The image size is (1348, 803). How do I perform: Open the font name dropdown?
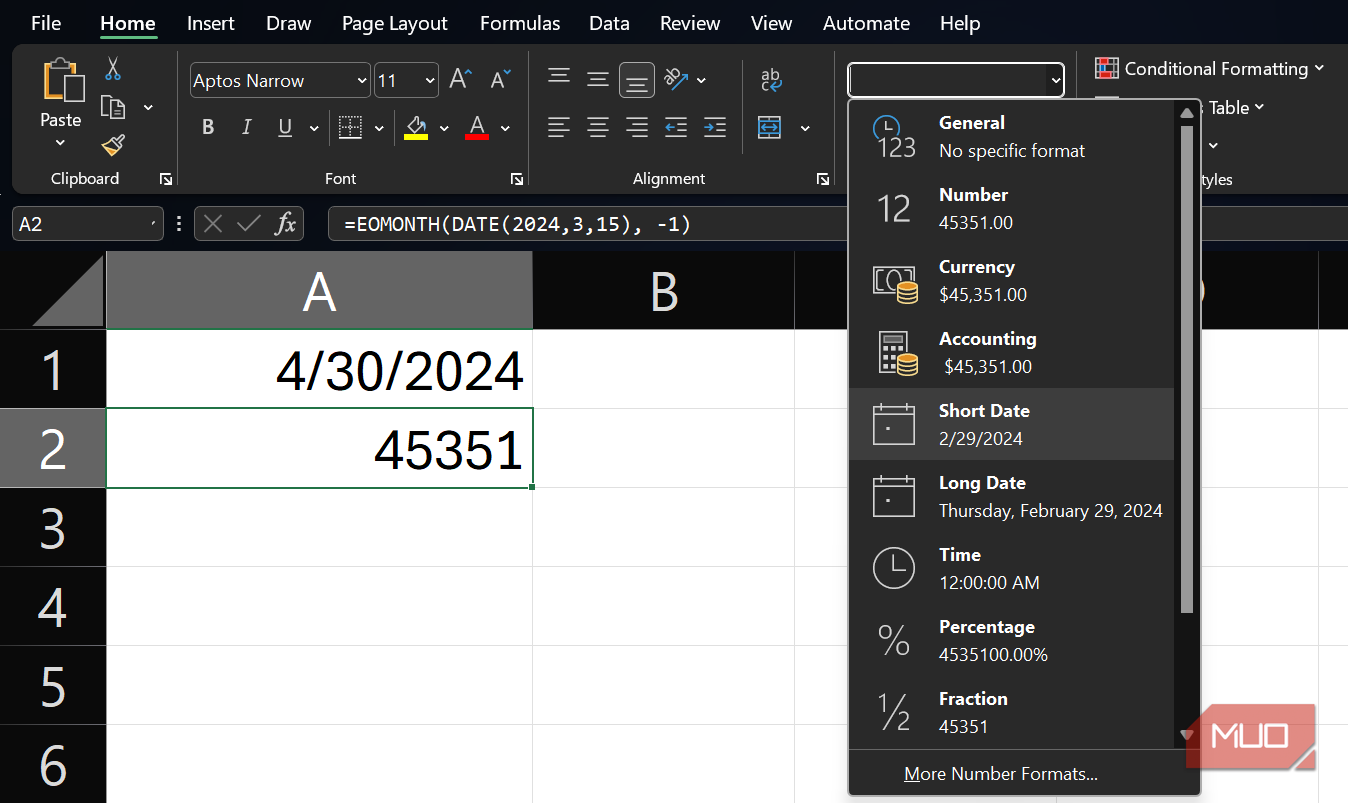tap(361, 81)
